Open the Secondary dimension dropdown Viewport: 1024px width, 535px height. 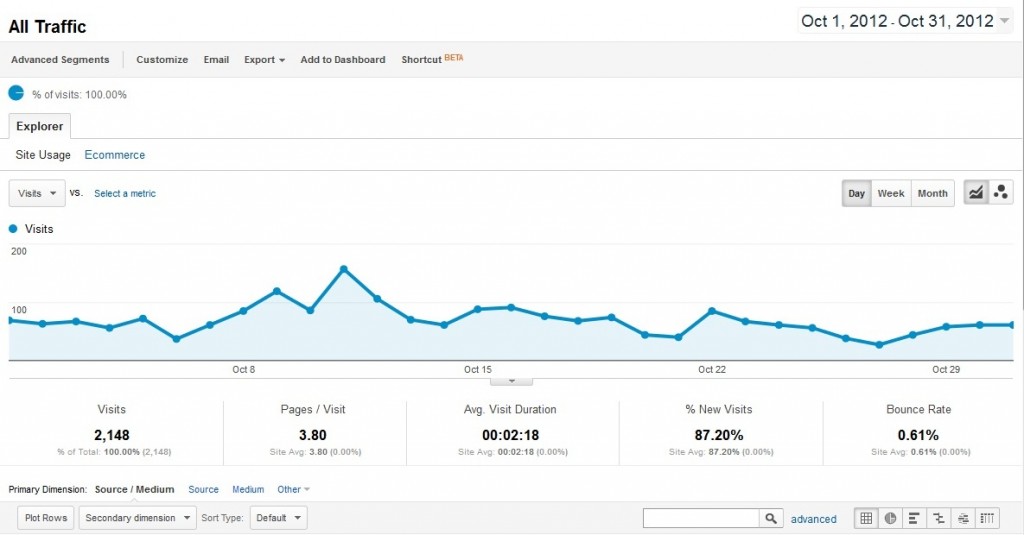(137, 518)
